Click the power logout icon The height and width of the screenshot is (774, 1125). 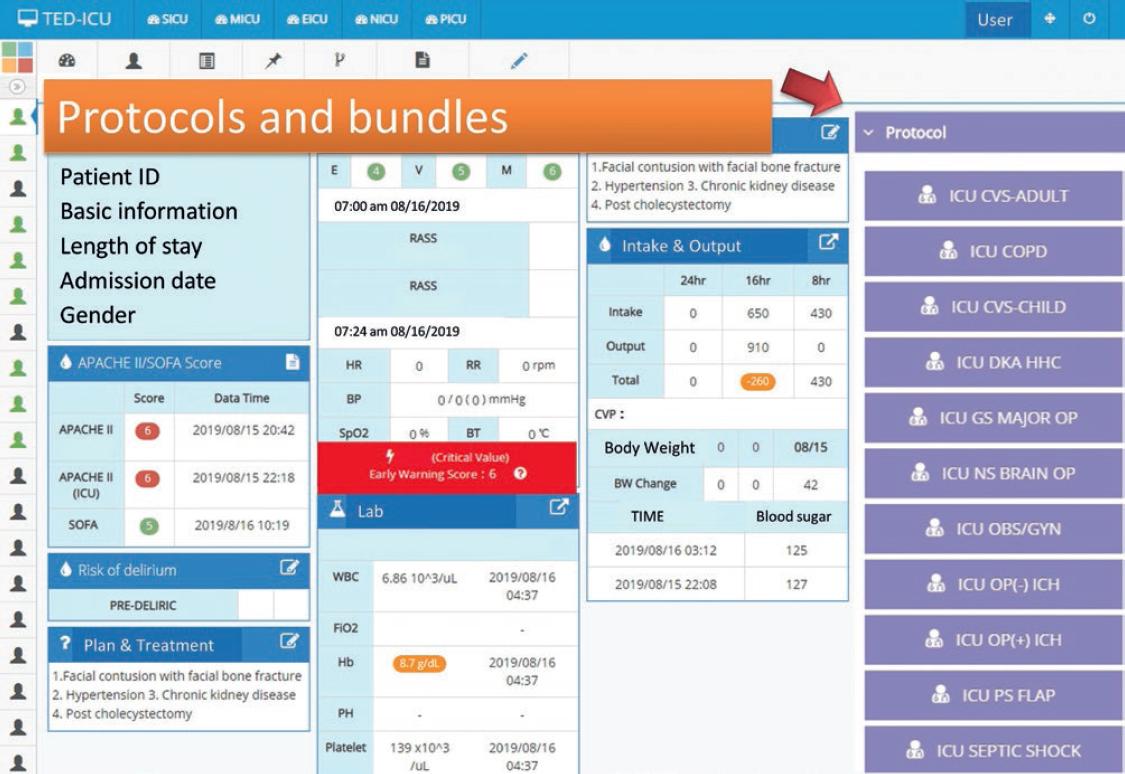(1090, 19)
